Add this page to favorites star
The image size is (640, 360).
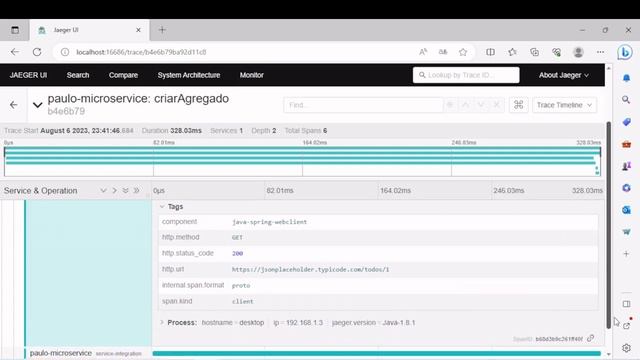[463, 52]
